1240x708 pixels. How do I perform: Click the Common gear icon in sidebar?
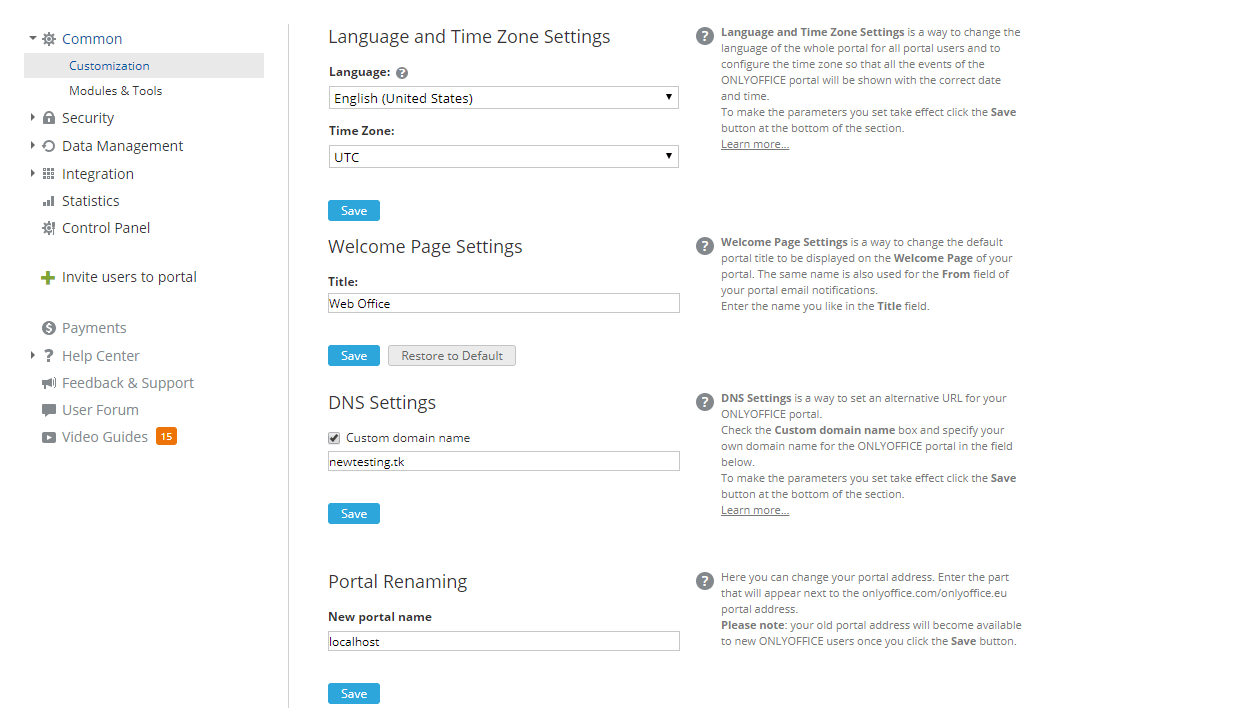click(49, 39)
